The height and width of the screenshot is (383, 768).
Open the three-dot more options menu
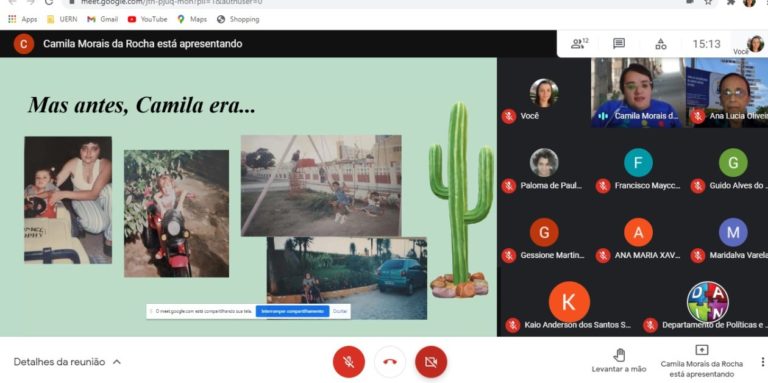[762, 362]
